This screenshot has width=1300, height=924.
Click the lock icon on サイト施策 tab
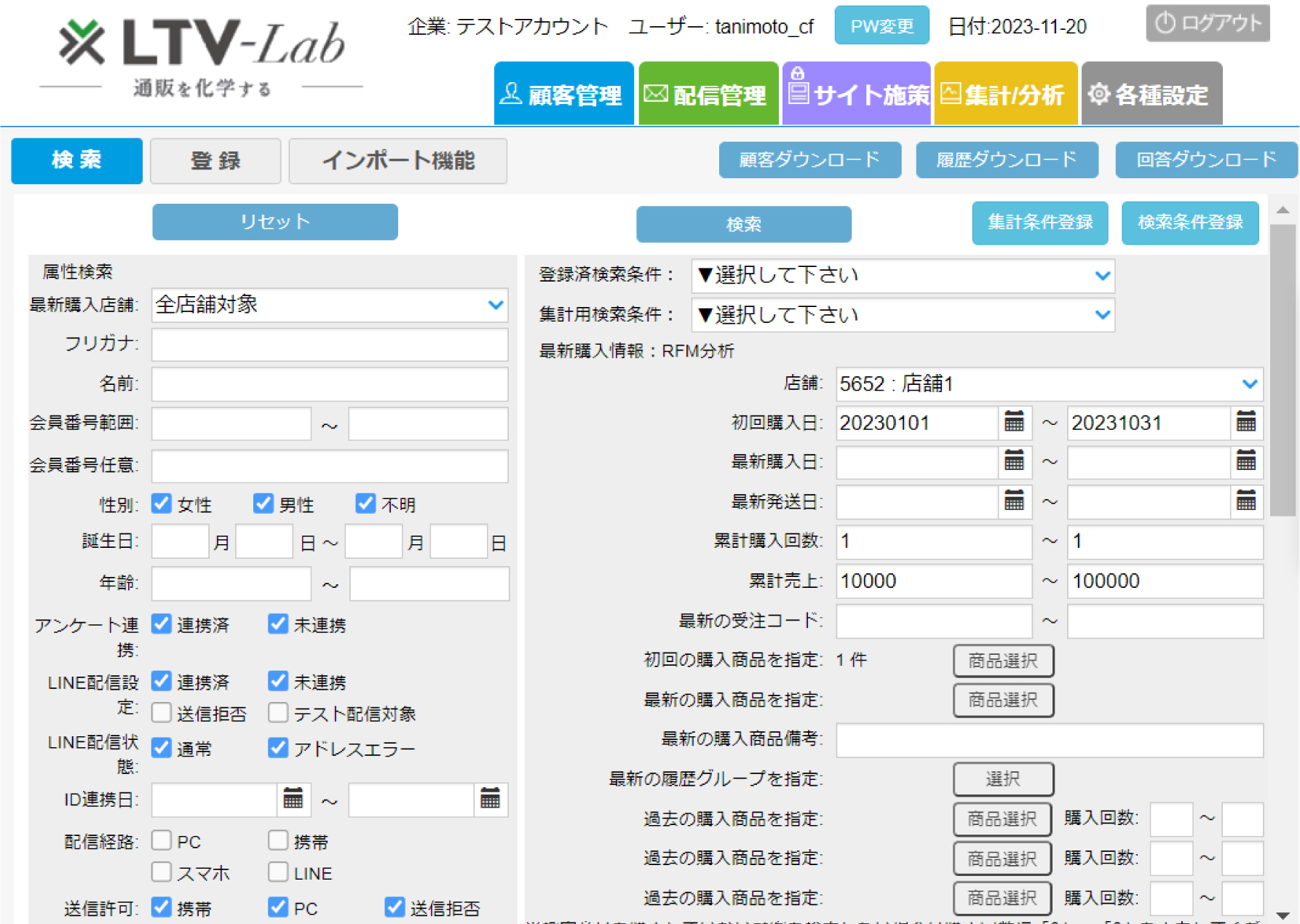[799, 73]
